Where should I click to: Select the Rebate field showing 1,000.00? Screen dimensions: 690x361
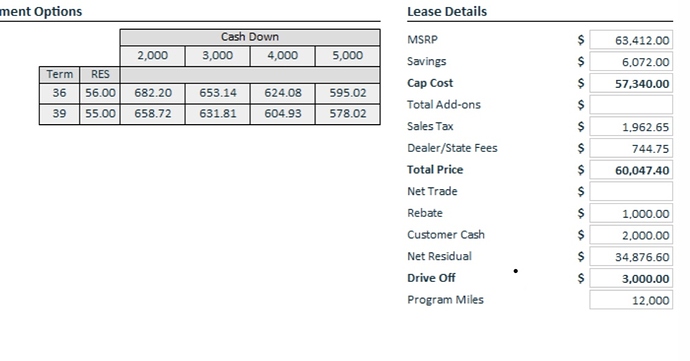click(631, 214)
